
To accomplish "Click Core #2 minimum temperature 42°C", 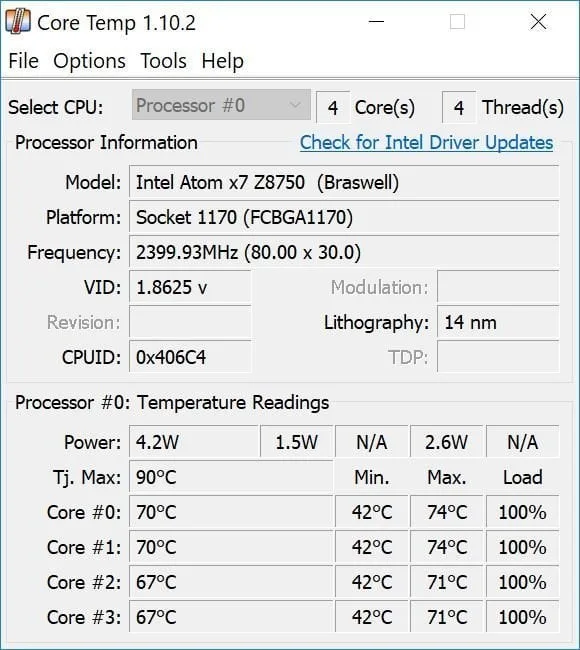I will [372, 582].
